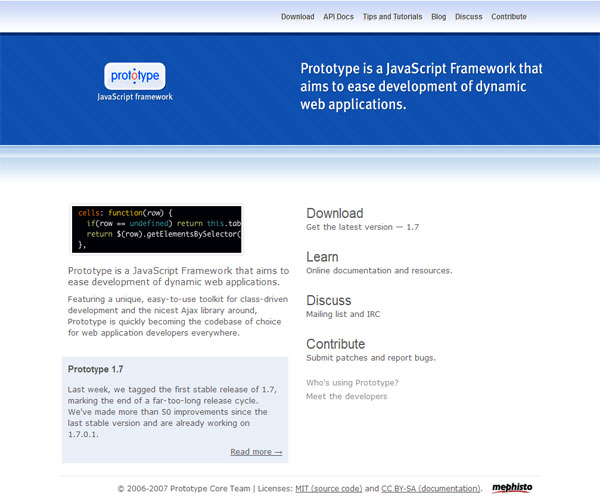Click the mephisto logo in the footer
Viewport: 600px width, 500px height.
[512, 487]
